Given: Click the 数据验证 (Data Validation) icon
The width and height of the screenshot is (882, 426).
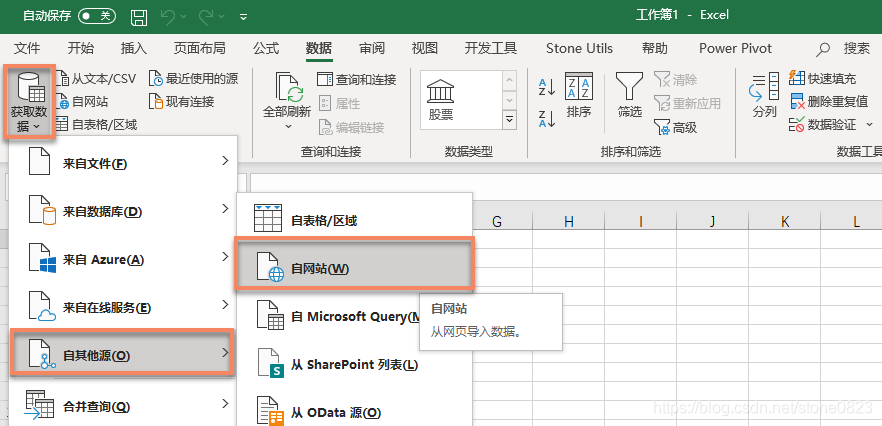Looking at the screenshot, I should [797, 124].
